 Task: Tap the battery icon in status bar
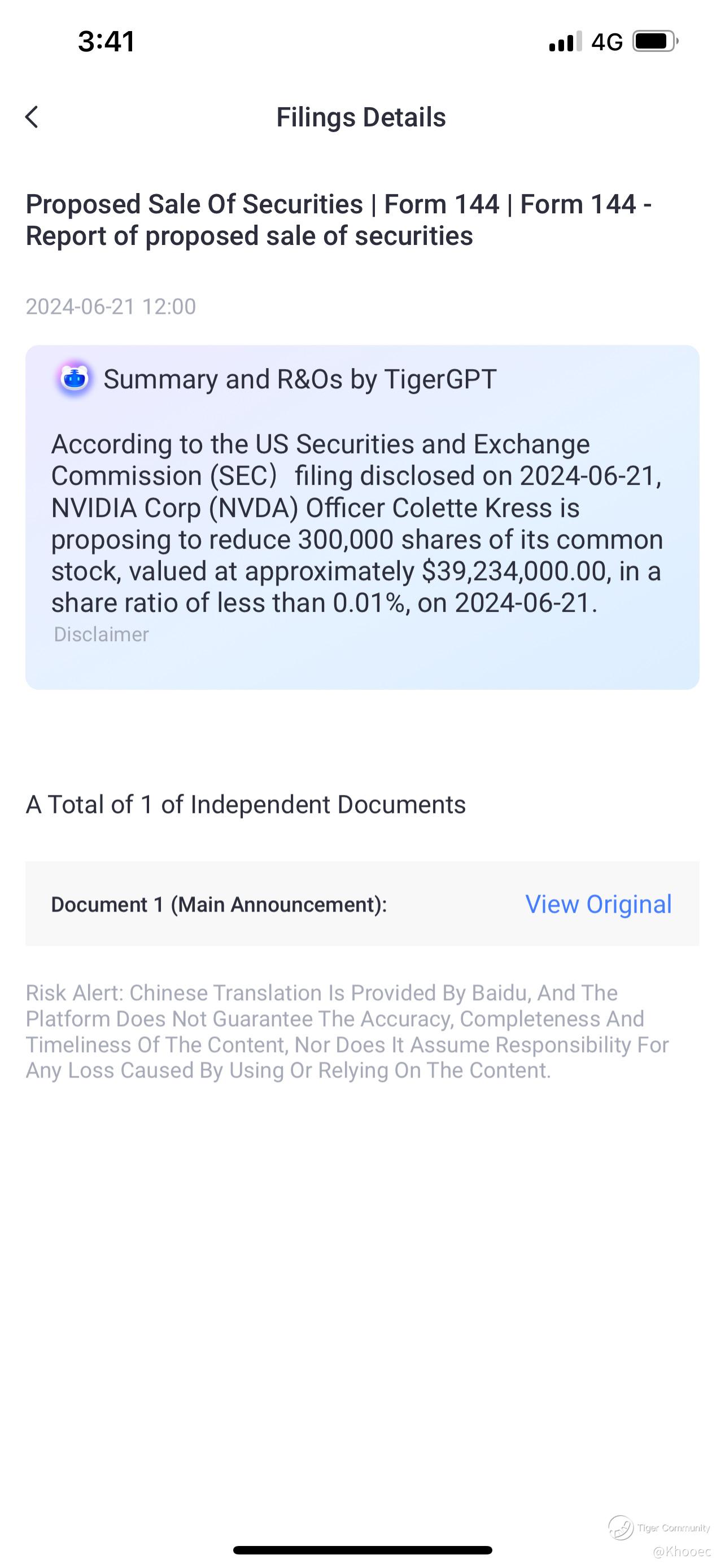[655, 41]
